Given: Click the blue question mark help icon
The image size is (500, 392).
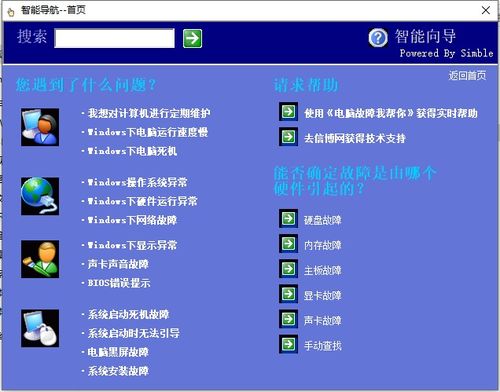Looking at the screenshot, I should (378, 38).
